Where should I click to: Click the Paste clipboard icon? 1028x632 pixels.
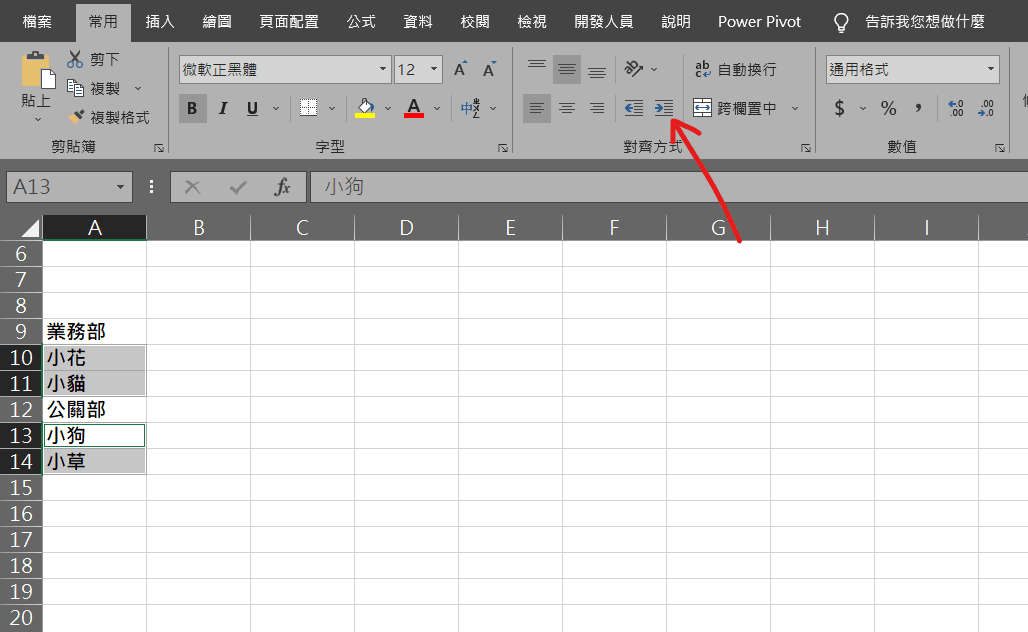[37, 69]
